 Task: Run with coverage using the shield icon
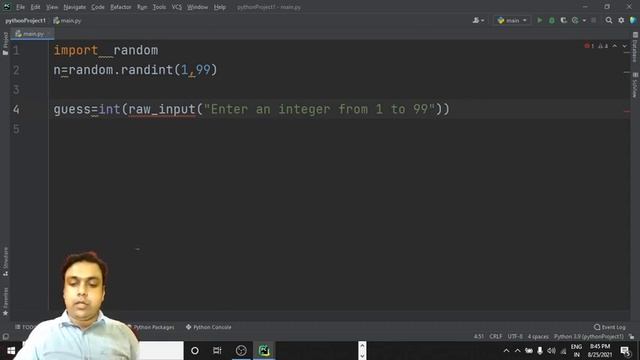(x=563, y=20)
